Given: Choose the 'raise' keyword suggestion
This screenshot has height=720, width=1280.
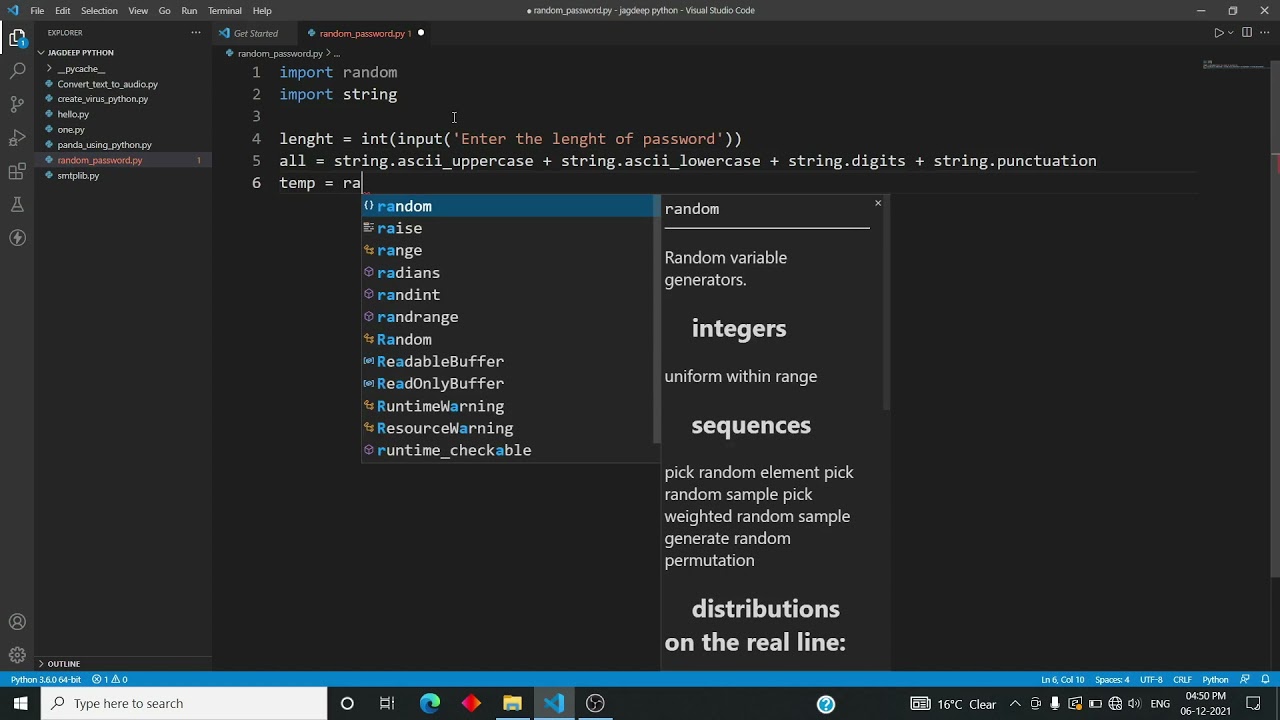Looking at the screenshot, I should click(x=507, y=228).
